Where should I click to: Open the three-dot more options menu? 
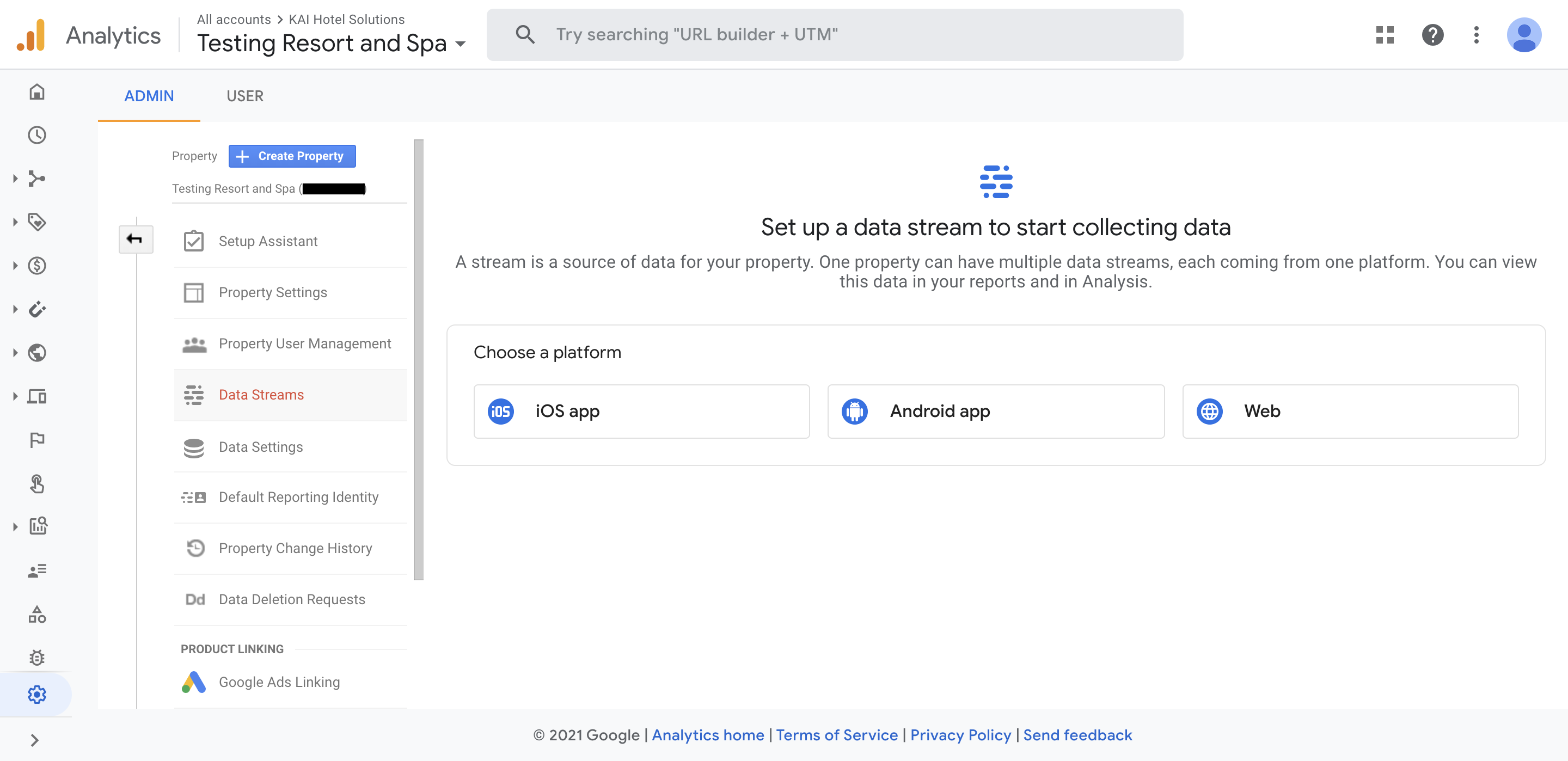(1476, 35)
